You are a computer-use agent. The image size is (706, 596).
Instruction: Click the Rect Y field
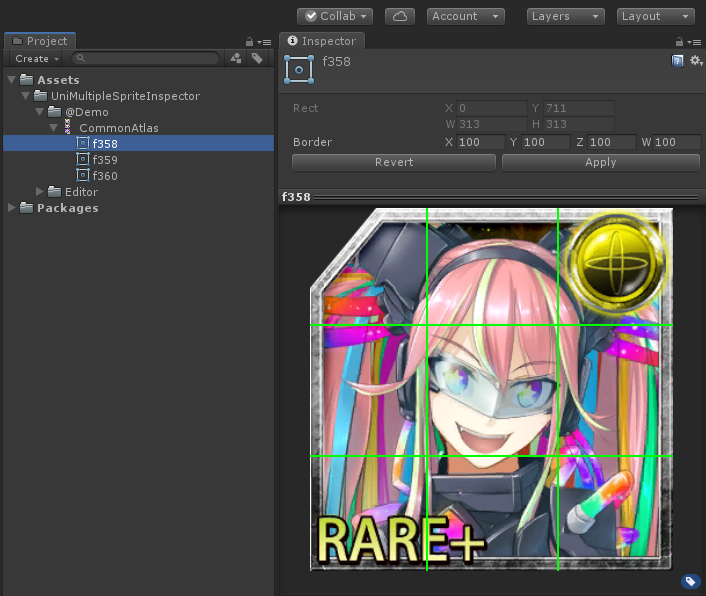coord(579,108)
